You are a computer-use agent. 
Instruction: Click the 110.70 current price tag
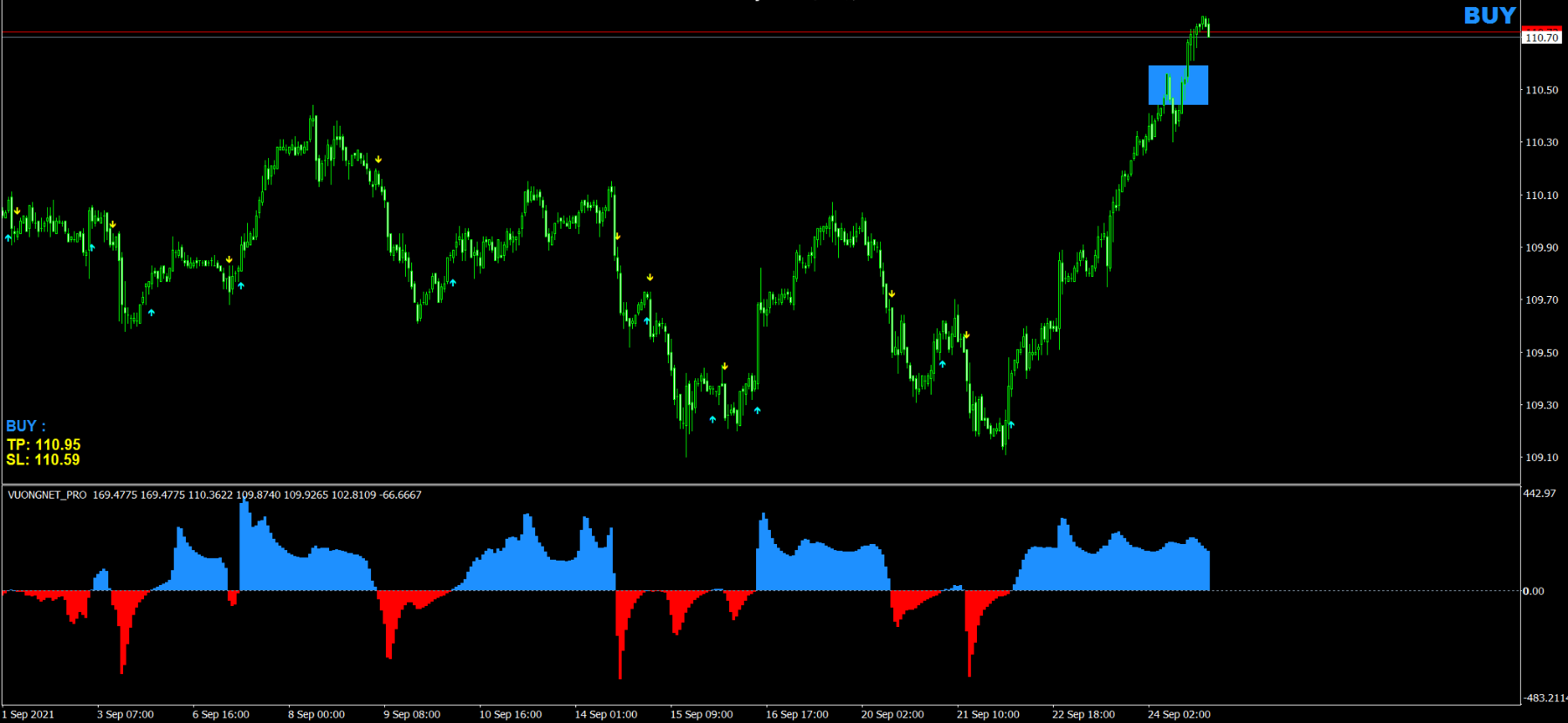[x=1542, y=38]
